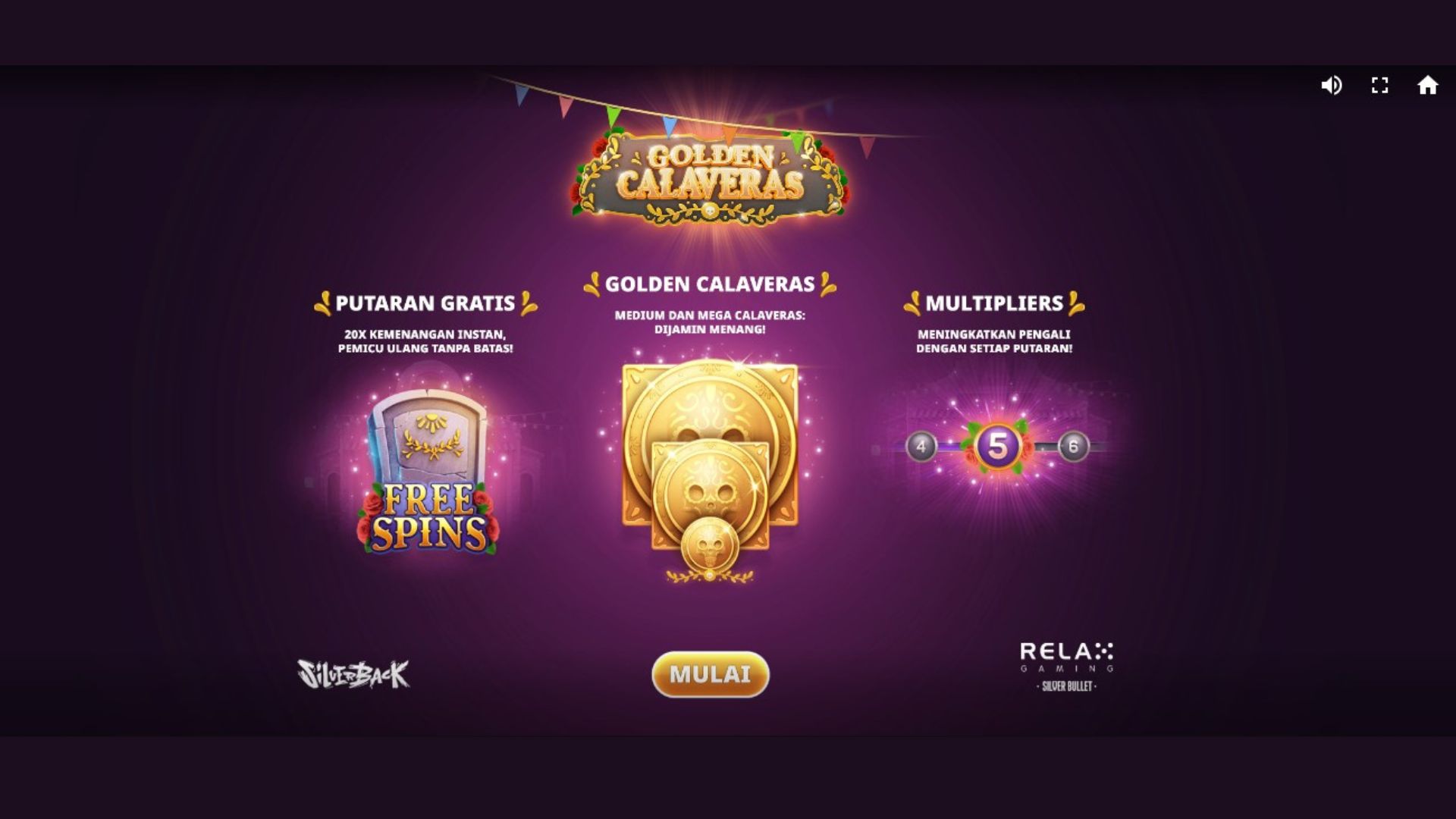Click the Relax Gaming logo
The width and height of the screenshot is (1456, 819).
pyautogui.click(x=1066, y=657)
